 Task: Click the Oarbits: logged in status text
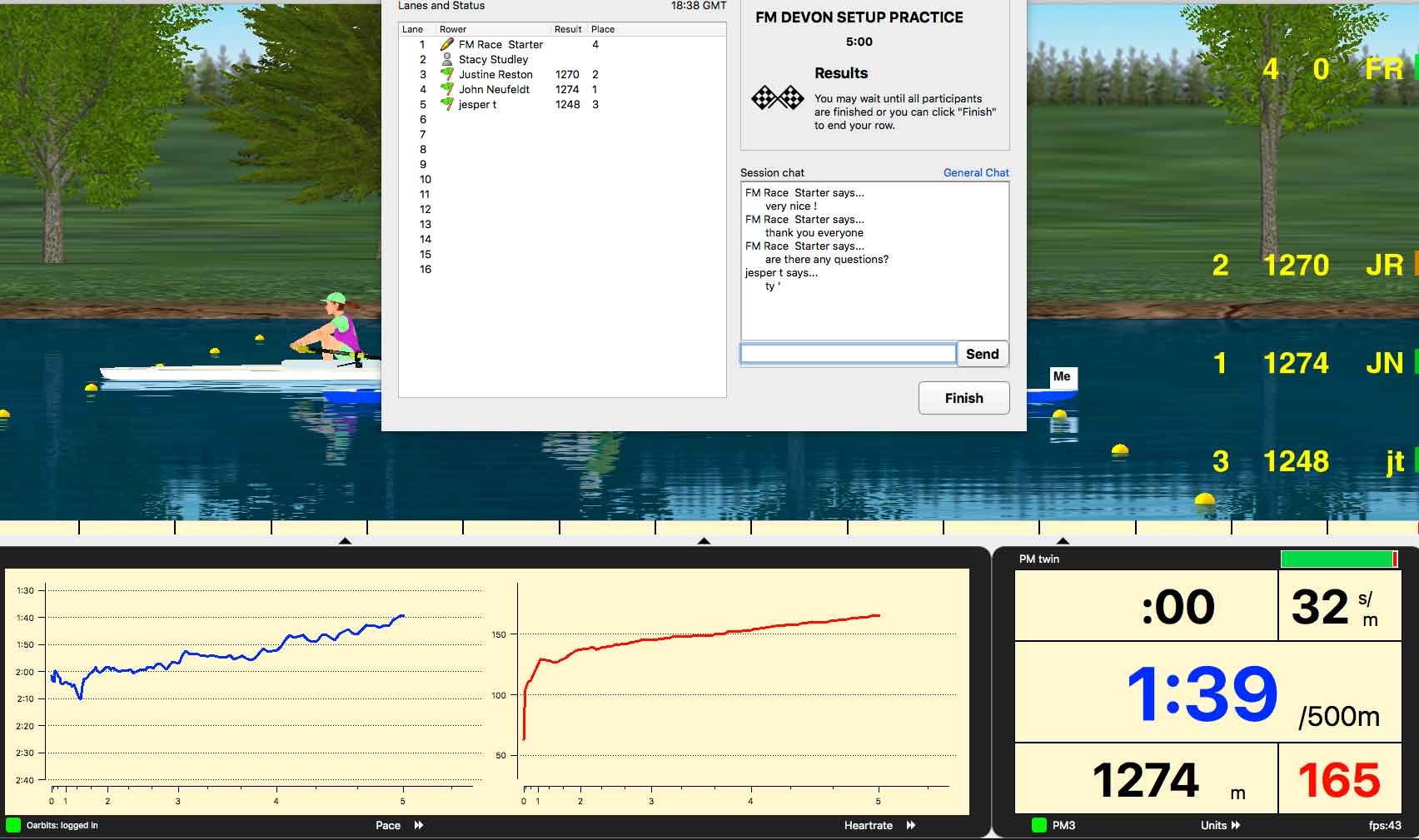click(x=62, y=825)
